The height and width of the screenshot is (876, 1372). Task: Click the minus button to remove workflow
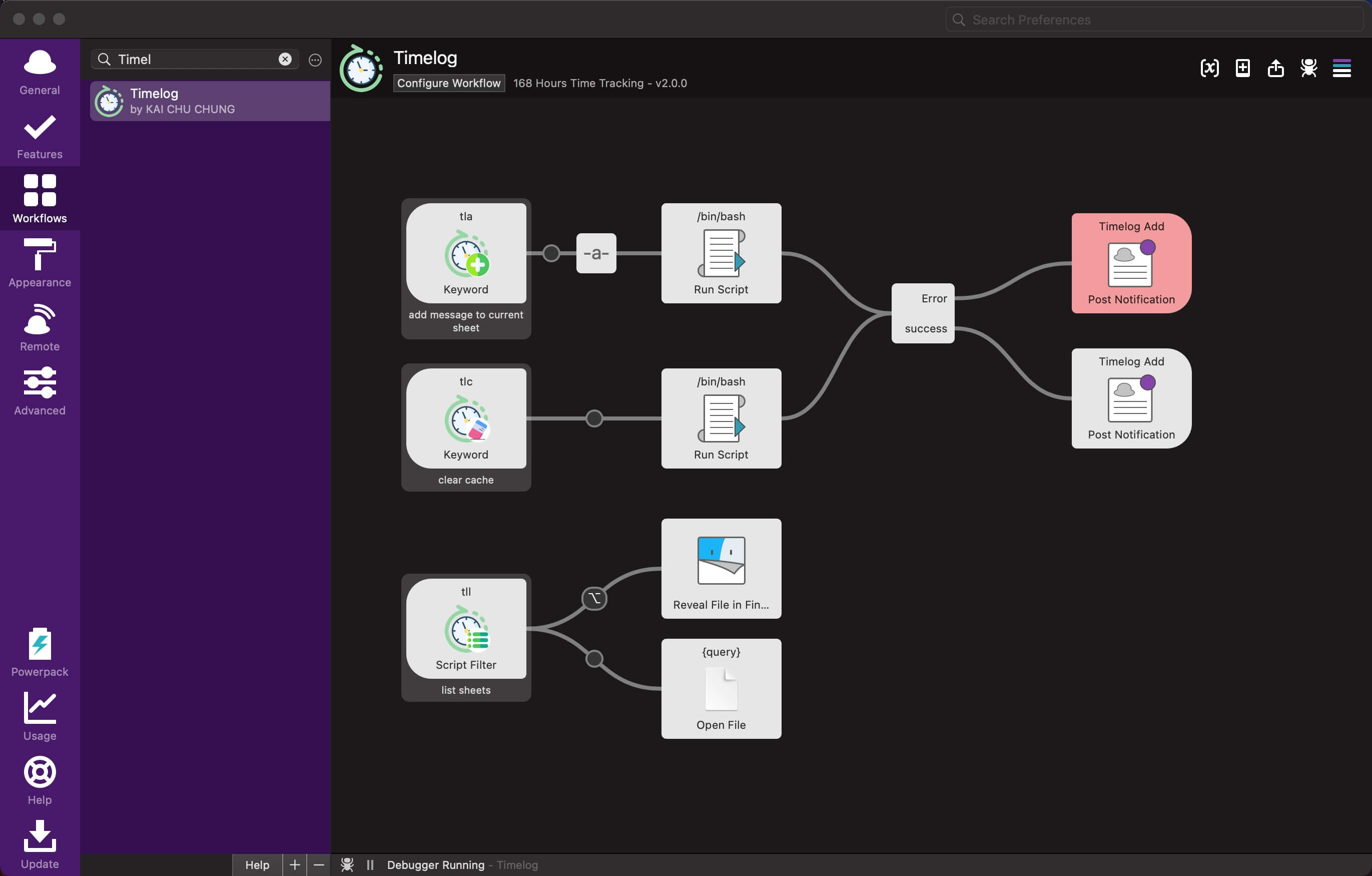click(x=319, y=864)
